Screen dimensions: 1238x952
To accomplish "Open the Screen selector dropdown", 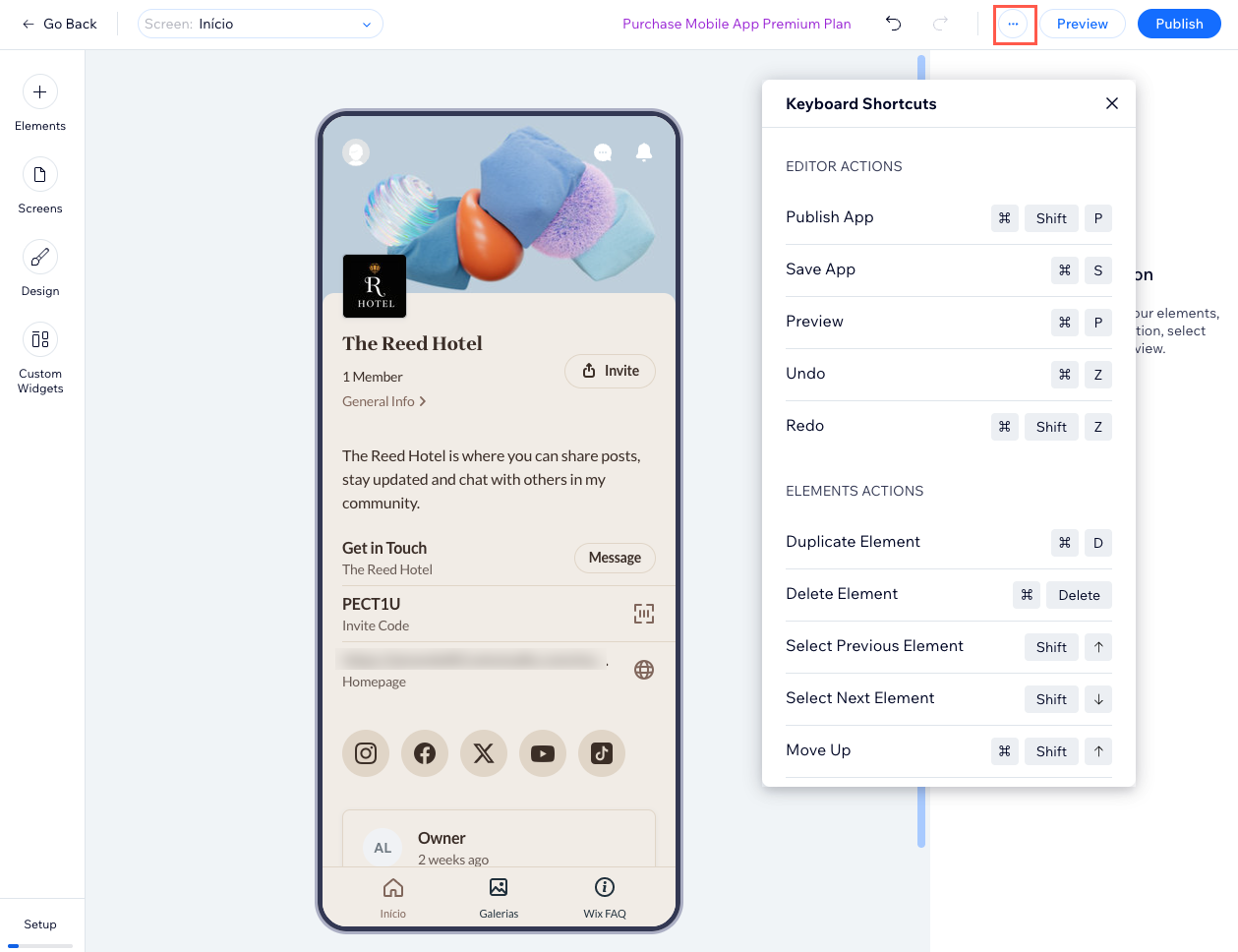I will click(x=260, y=24).
